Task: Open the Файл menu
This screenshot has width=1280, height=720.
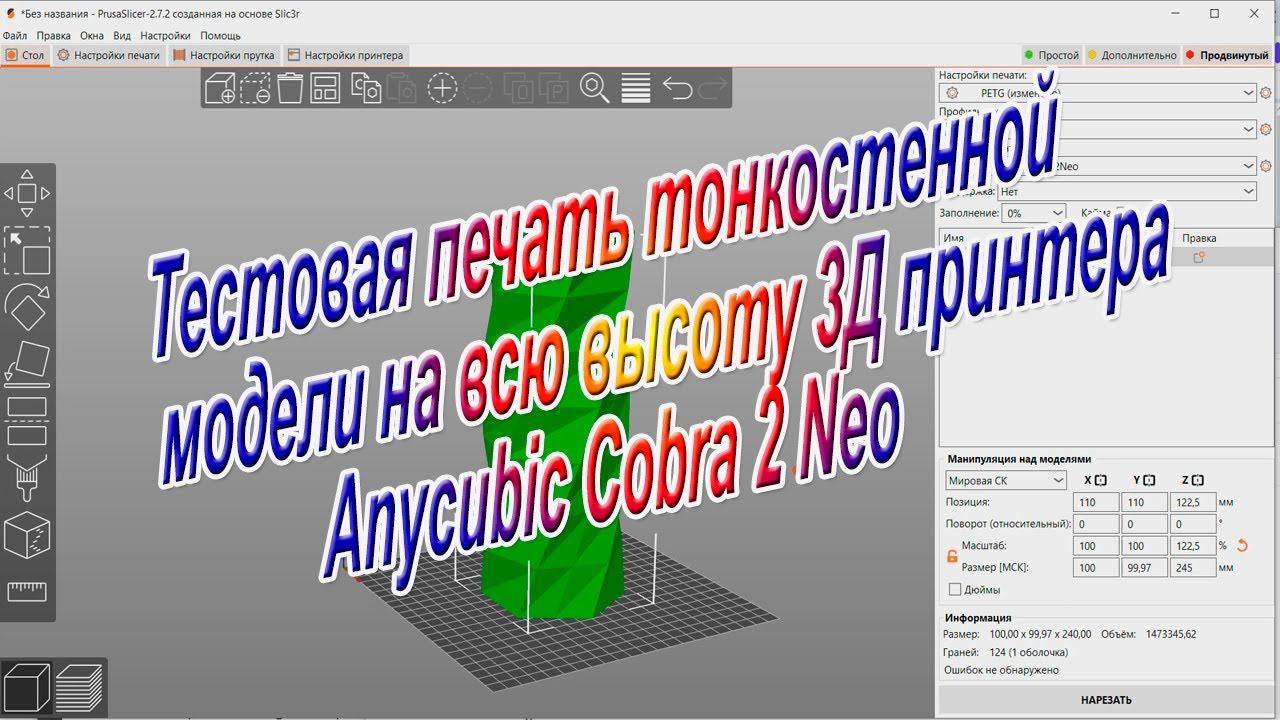Action: pyautogui.click(x=15, y=35)
